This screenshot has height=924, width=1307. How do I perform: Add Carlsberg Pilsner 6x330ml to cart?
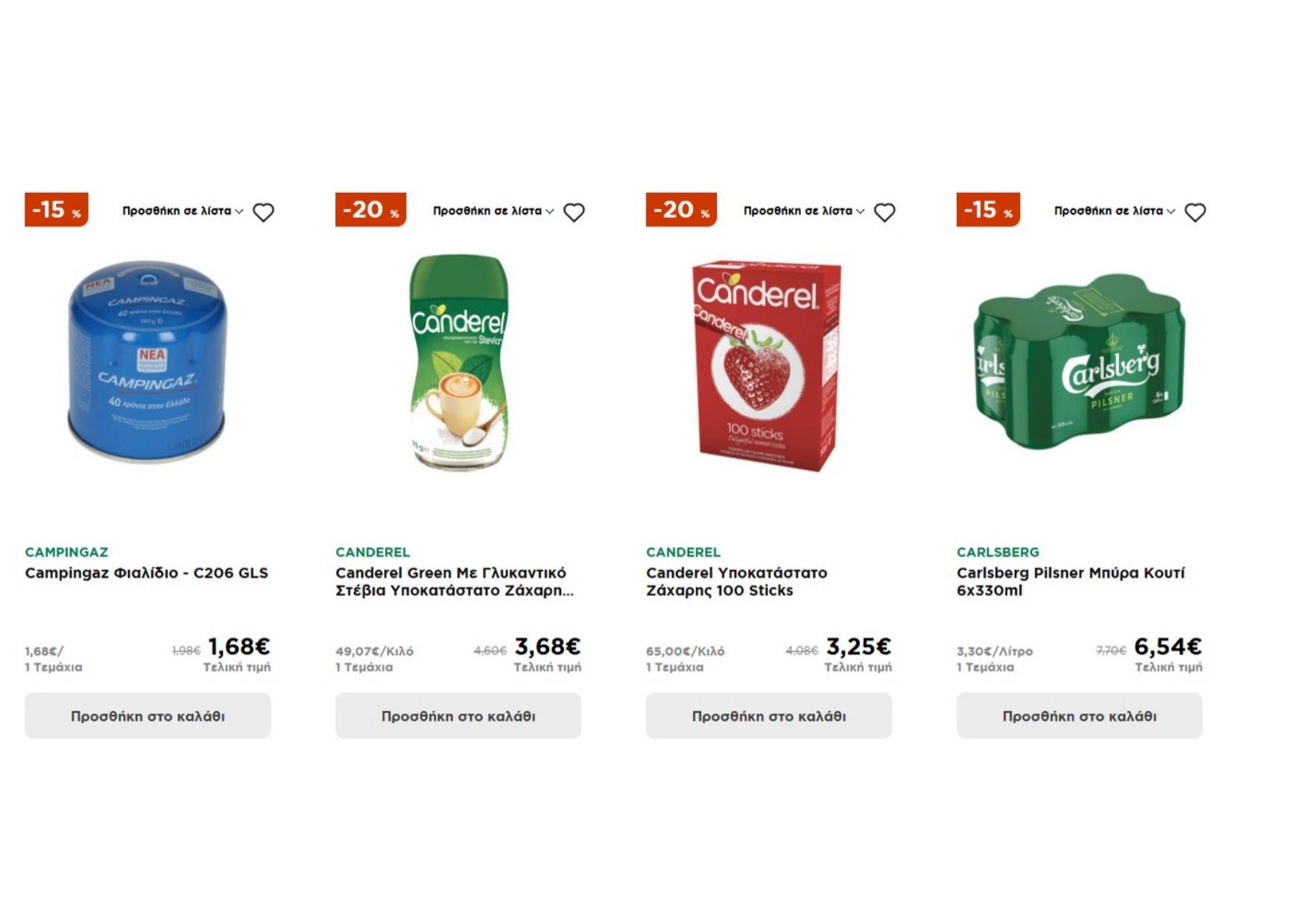click(x=1080, y=716)
